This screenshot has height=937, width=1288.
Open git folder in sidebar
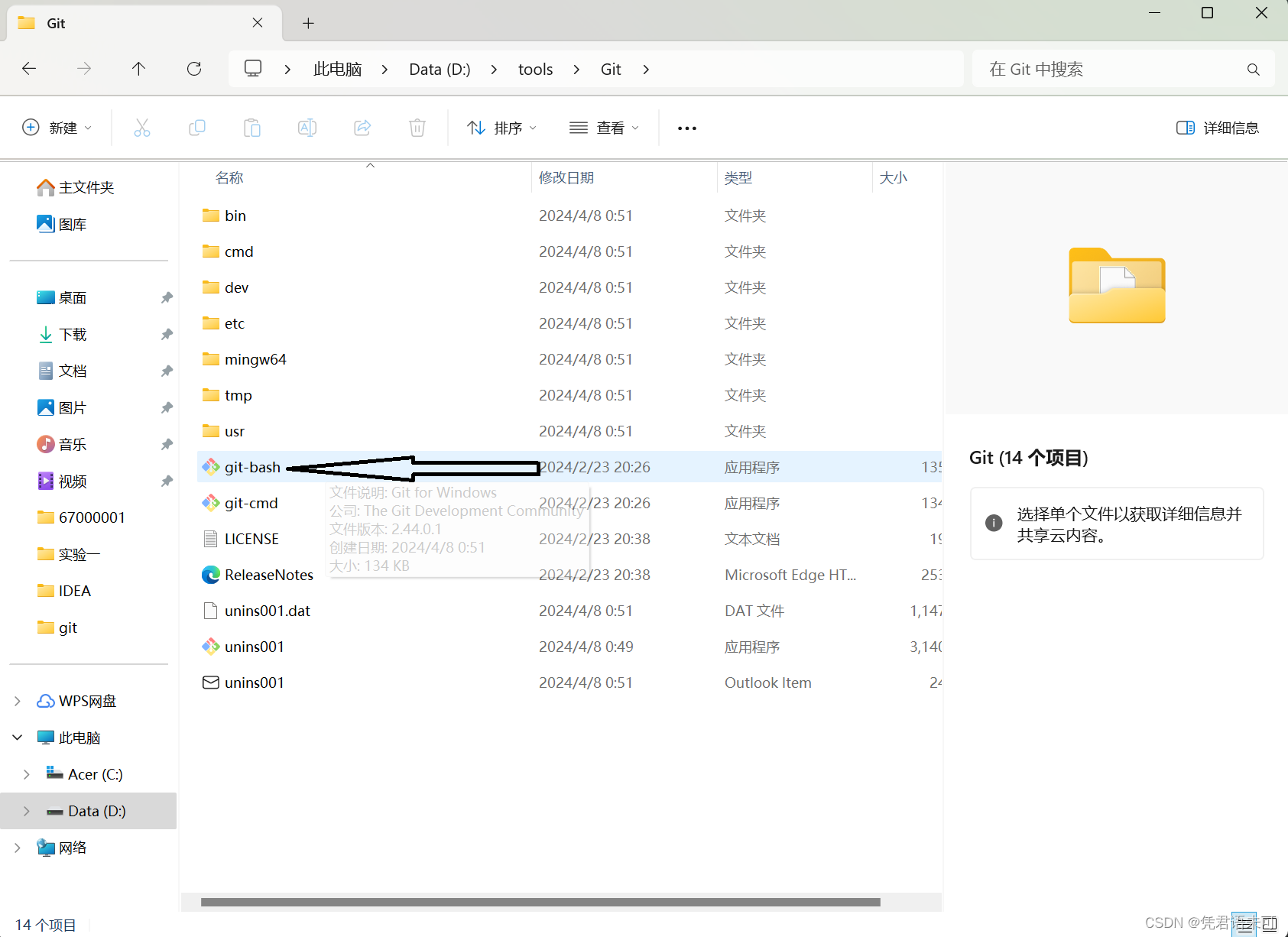point(57,627)
